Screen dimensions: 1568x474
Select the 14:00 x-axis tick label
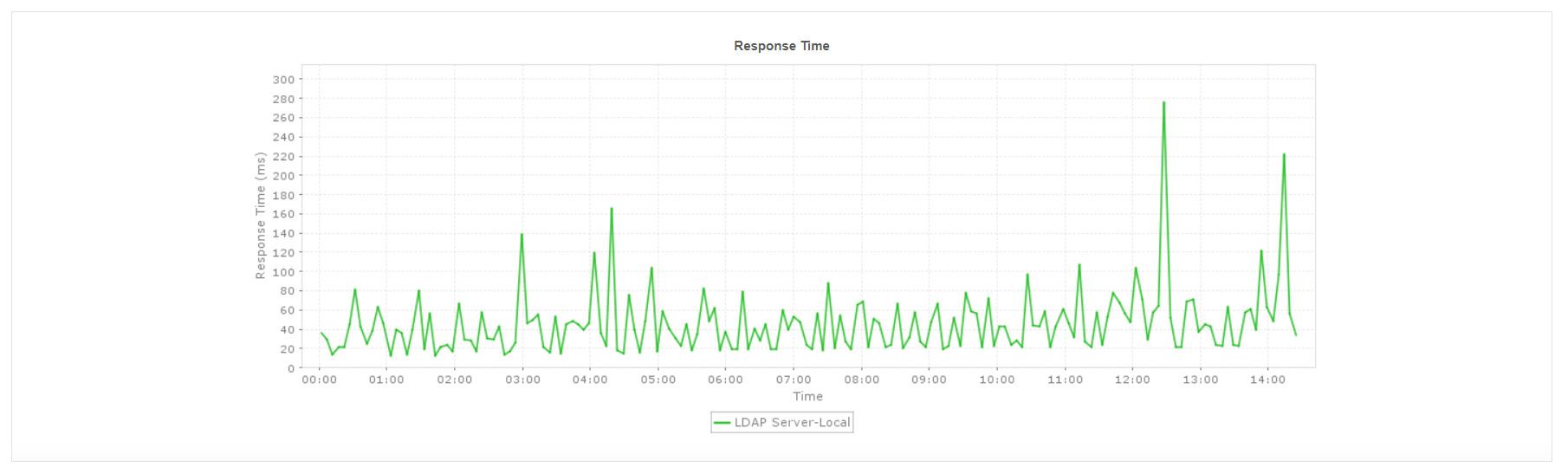pos(1267,380)
